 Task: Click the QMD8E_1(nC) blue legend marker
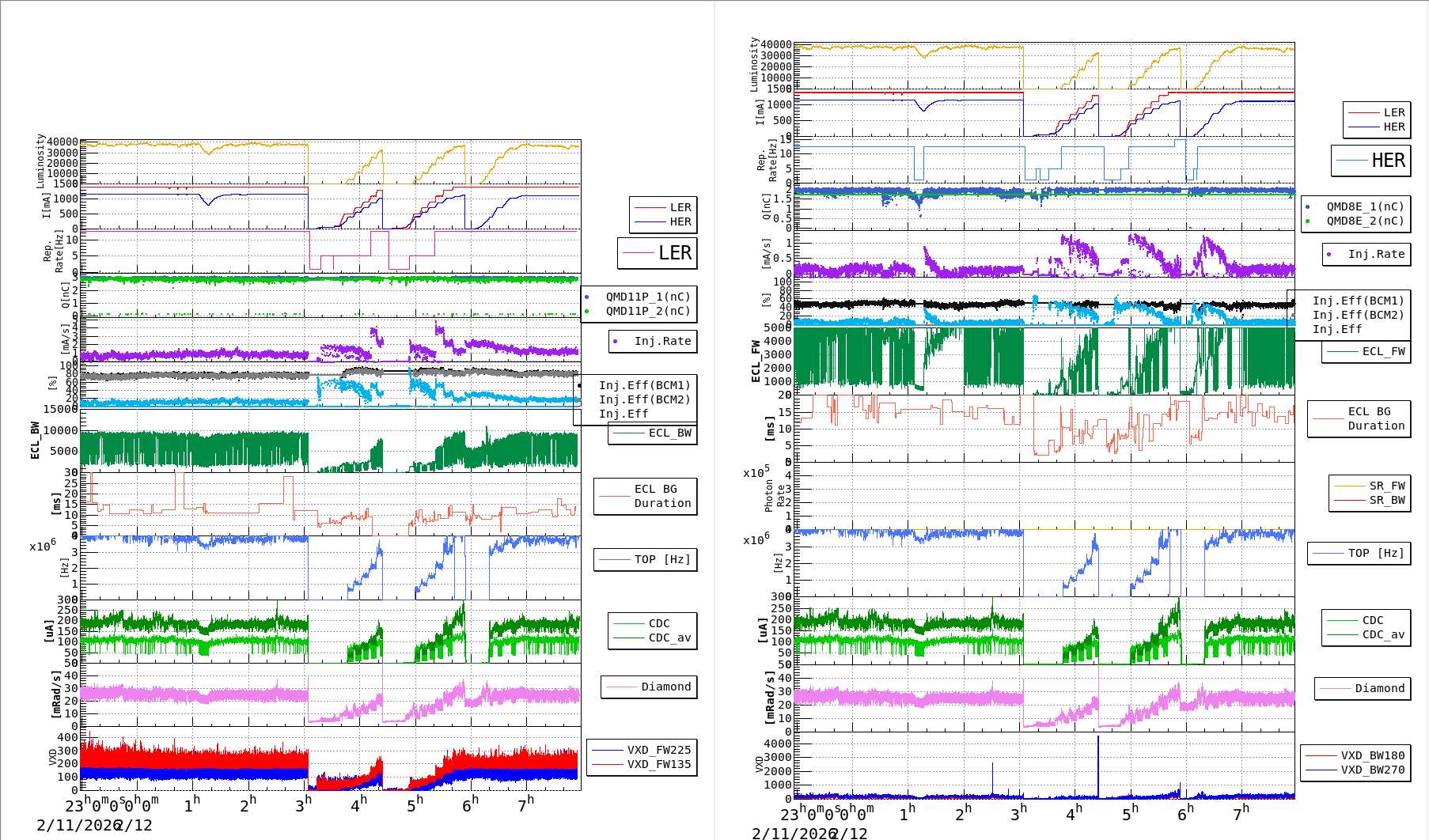(x=1308, y=207)
